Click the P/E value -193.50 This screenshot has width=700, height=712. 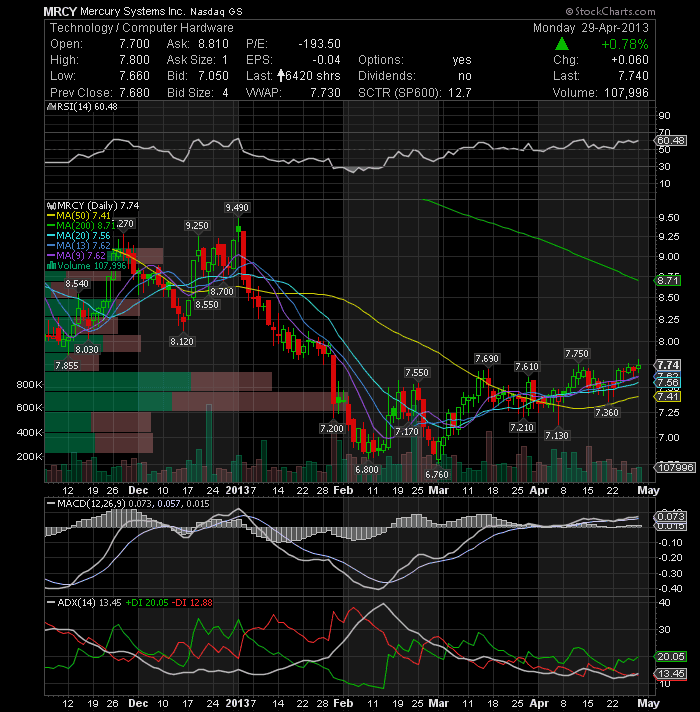(x=320, y=44)
